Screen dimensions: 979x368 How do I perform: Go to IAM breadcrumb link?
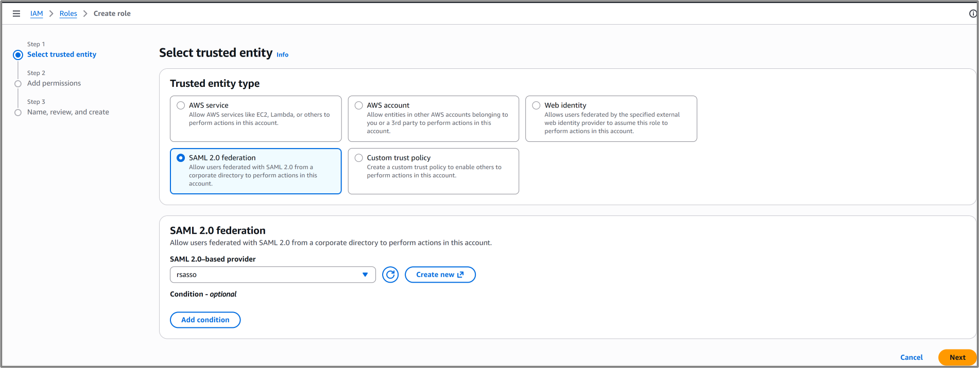pyautogui.click(x=36, y=13)
